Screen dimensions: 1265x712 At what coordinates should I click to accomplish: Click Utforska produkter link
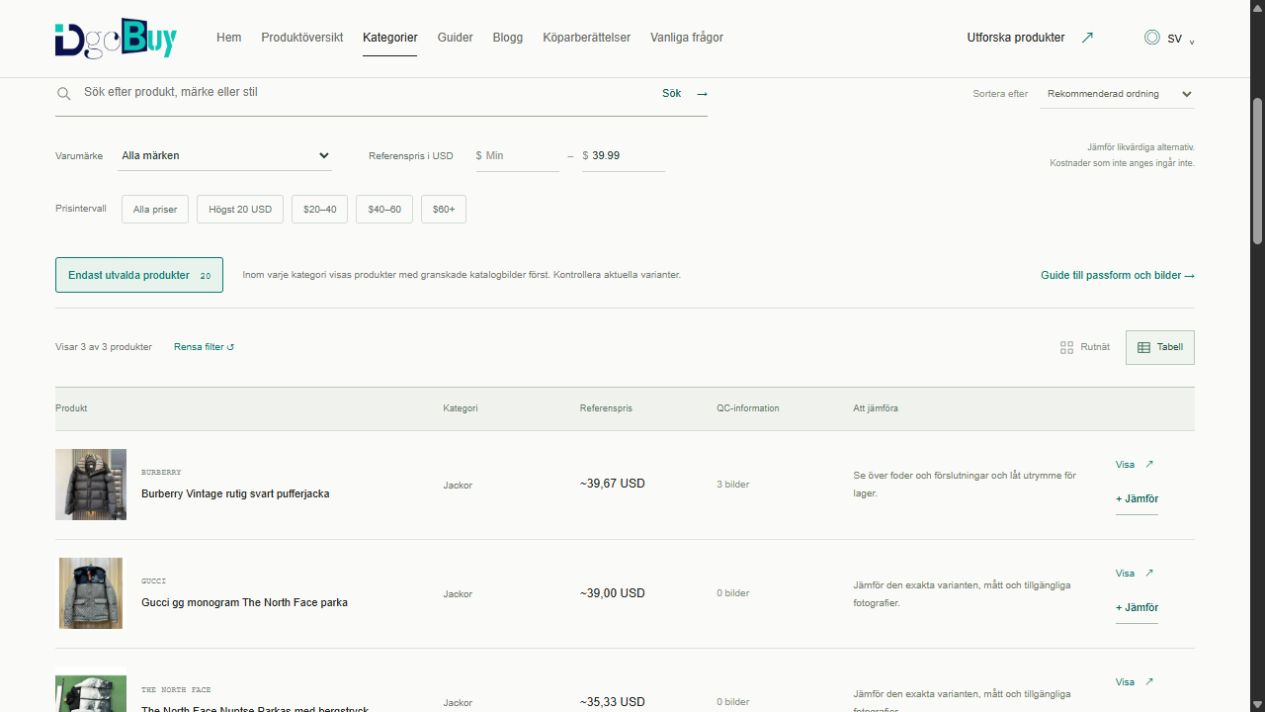coord(1016,38)
